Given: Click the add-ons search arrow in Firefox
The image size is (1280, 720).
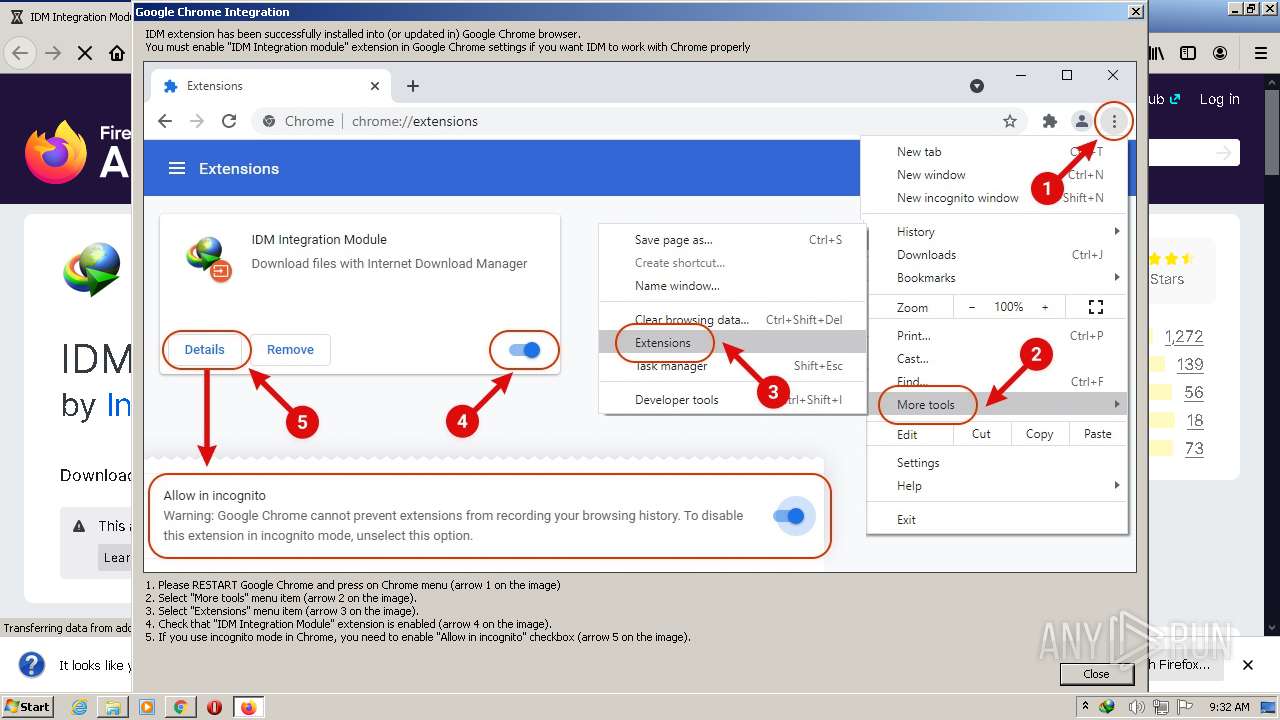Looking at the screenshot, I should point(1224,152).
